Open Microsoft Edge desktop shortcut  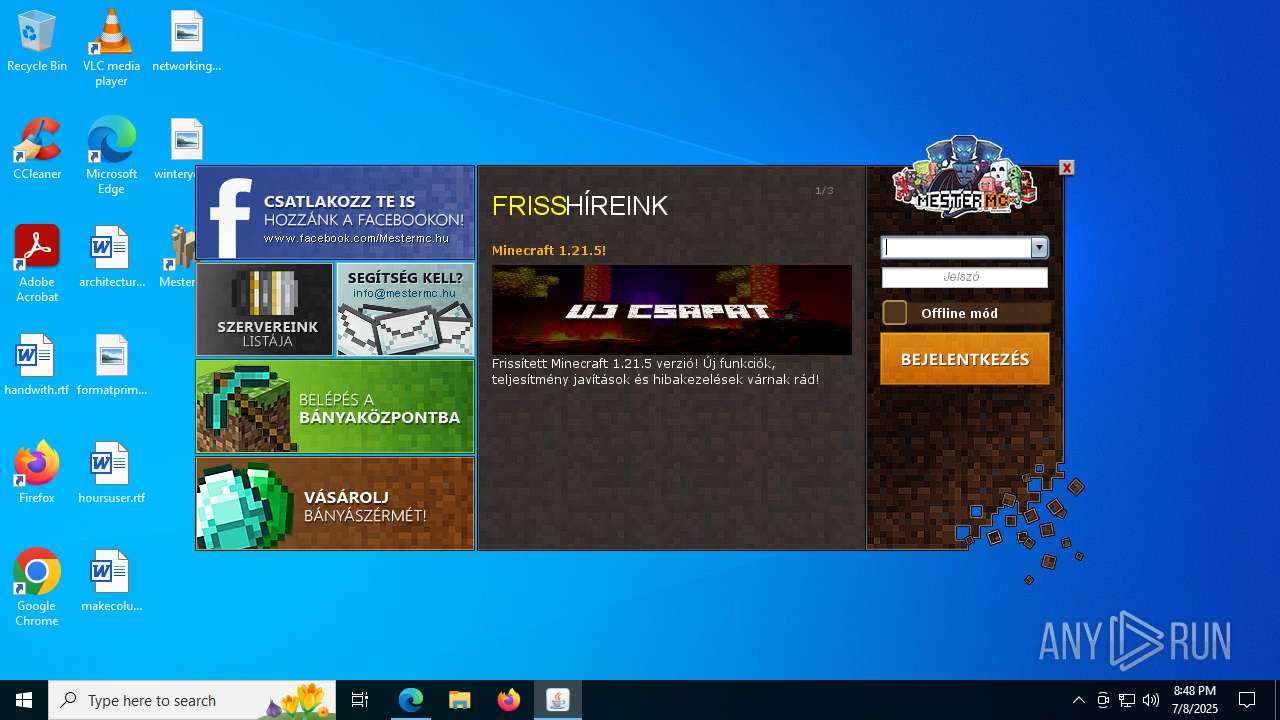[111, 156]
